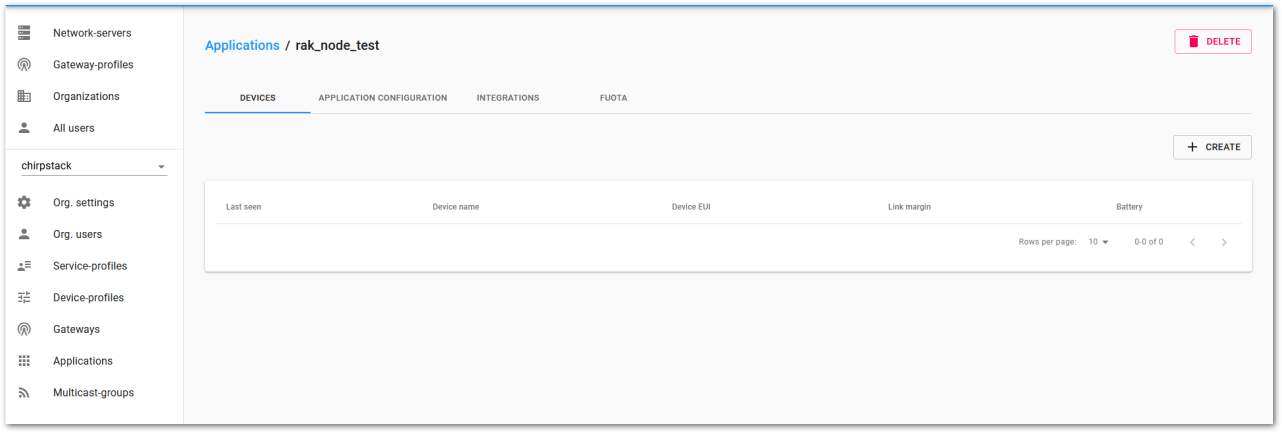Click the Gateway-profiles antenna icon
This screenshot has height=433, width=1282.
[x=24, y=65]
